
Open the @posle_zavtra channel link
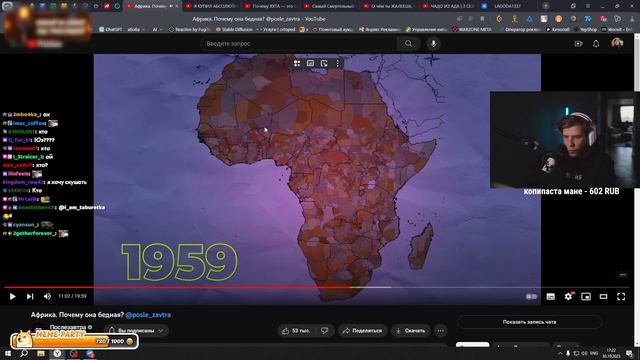[148, 315]
